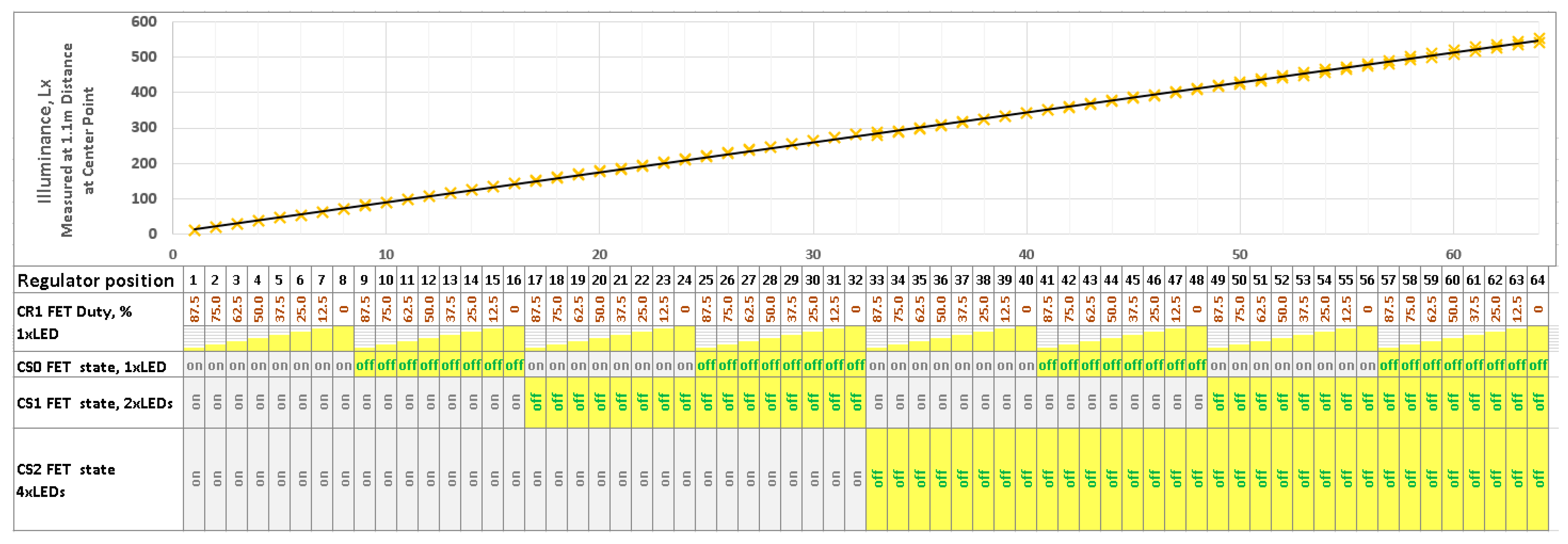Screen dimensions: 1568x544
Task: Click the yellow duty bar under position 16
Action: coord(515,338)
